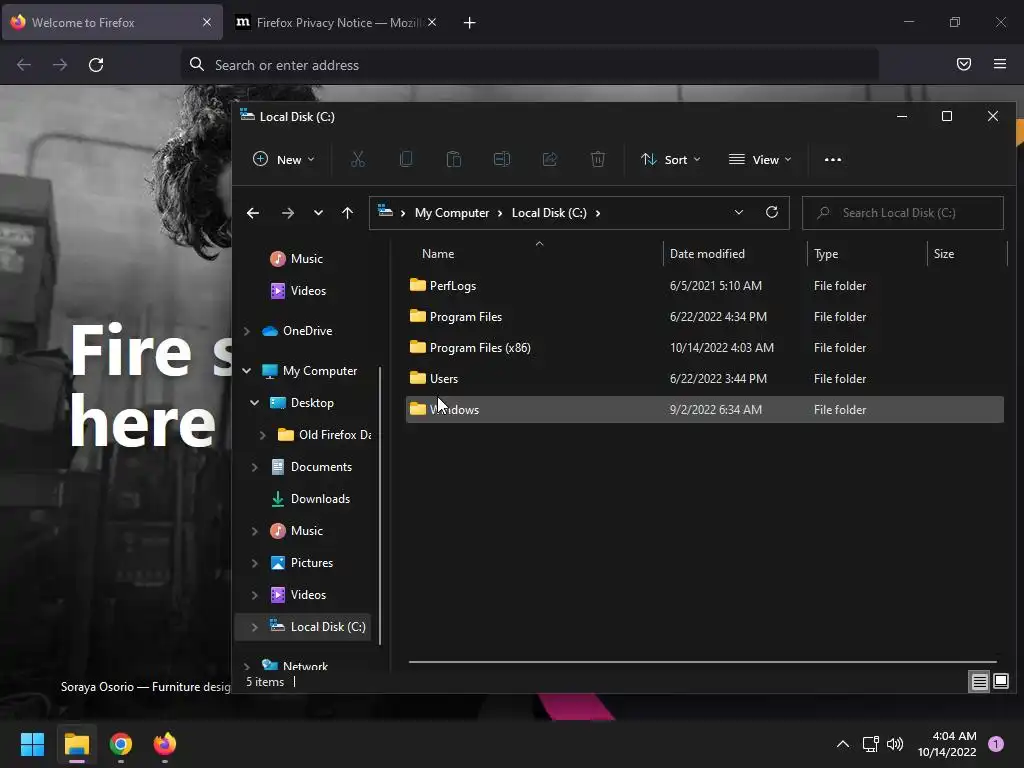Open Windows Start menu
This screenshot has height=768, width=1024.
pyautogui.click(x=32, y=744)
